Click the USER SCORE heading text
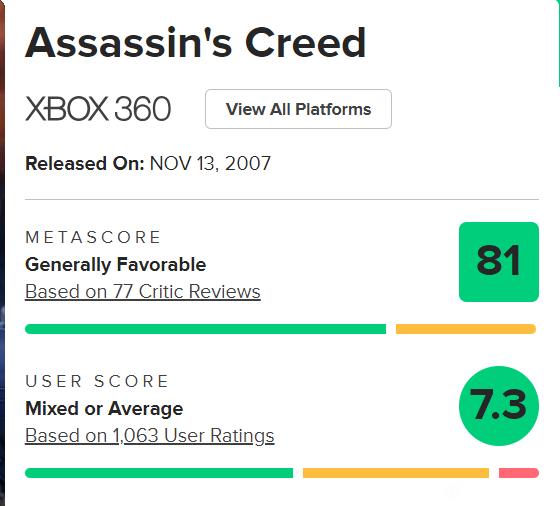This screenshot has height=506, width=560. (97, 381)
